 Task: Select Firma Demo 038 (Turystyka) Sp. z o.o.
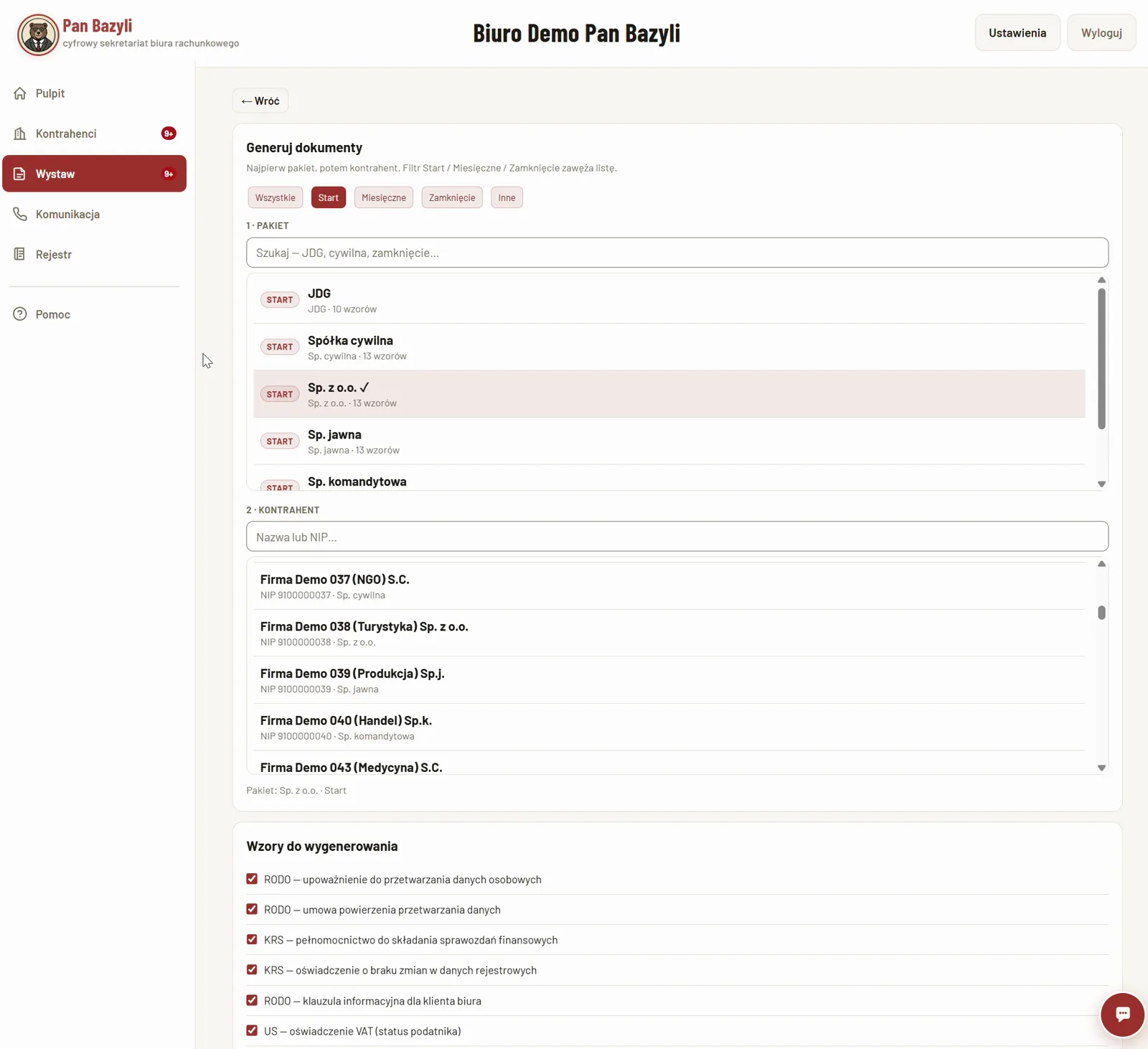tap(669, 633)
